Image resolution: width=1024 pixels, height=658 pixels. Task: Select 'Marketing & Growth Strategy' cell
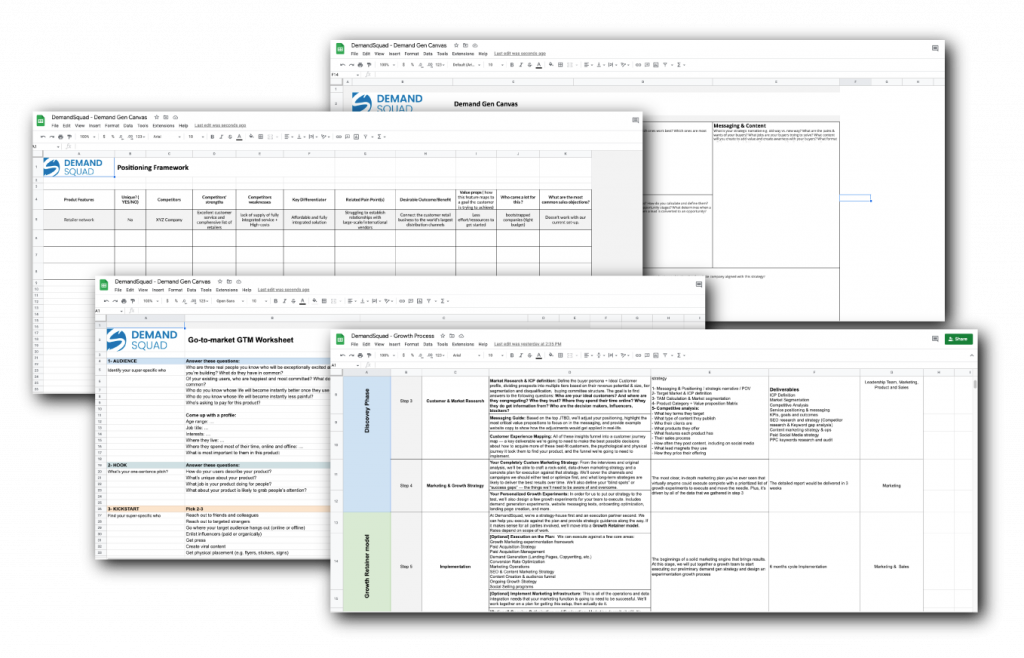pos(455,485)
